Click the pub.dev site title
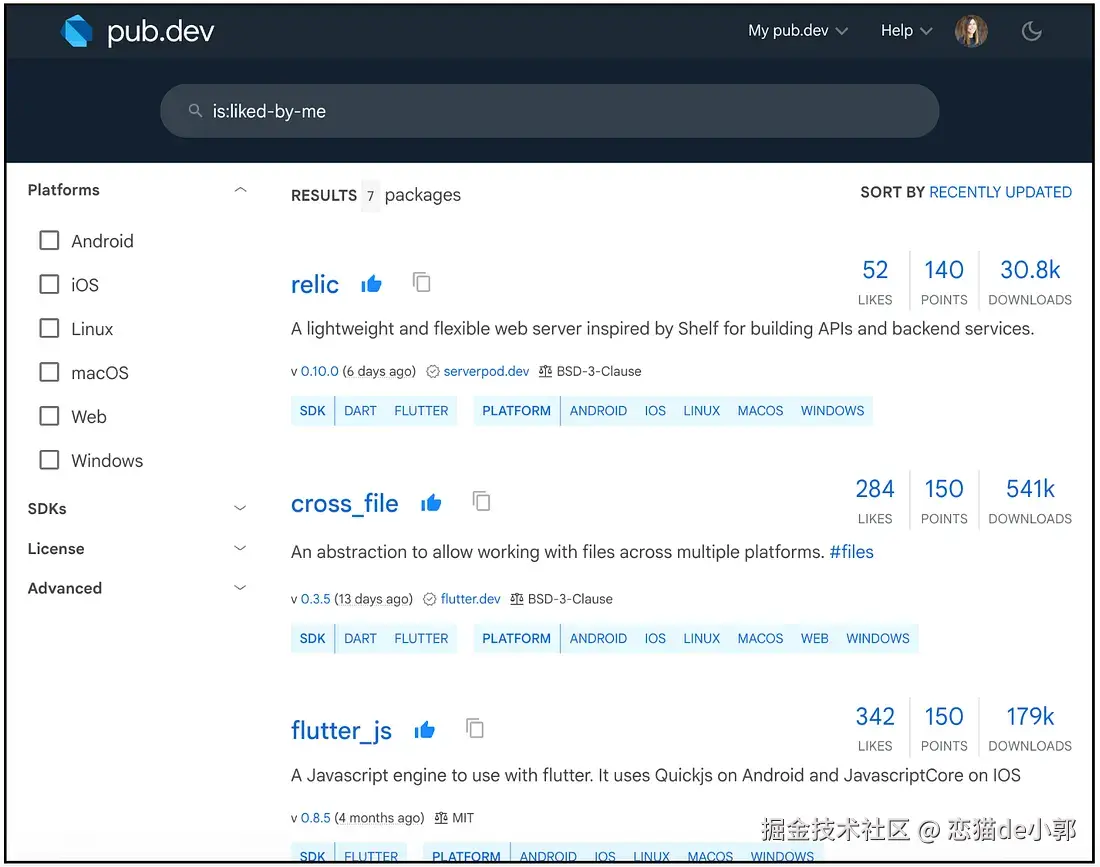The width and height of the screenshot is (1100, 867). [x=161, y=31]
